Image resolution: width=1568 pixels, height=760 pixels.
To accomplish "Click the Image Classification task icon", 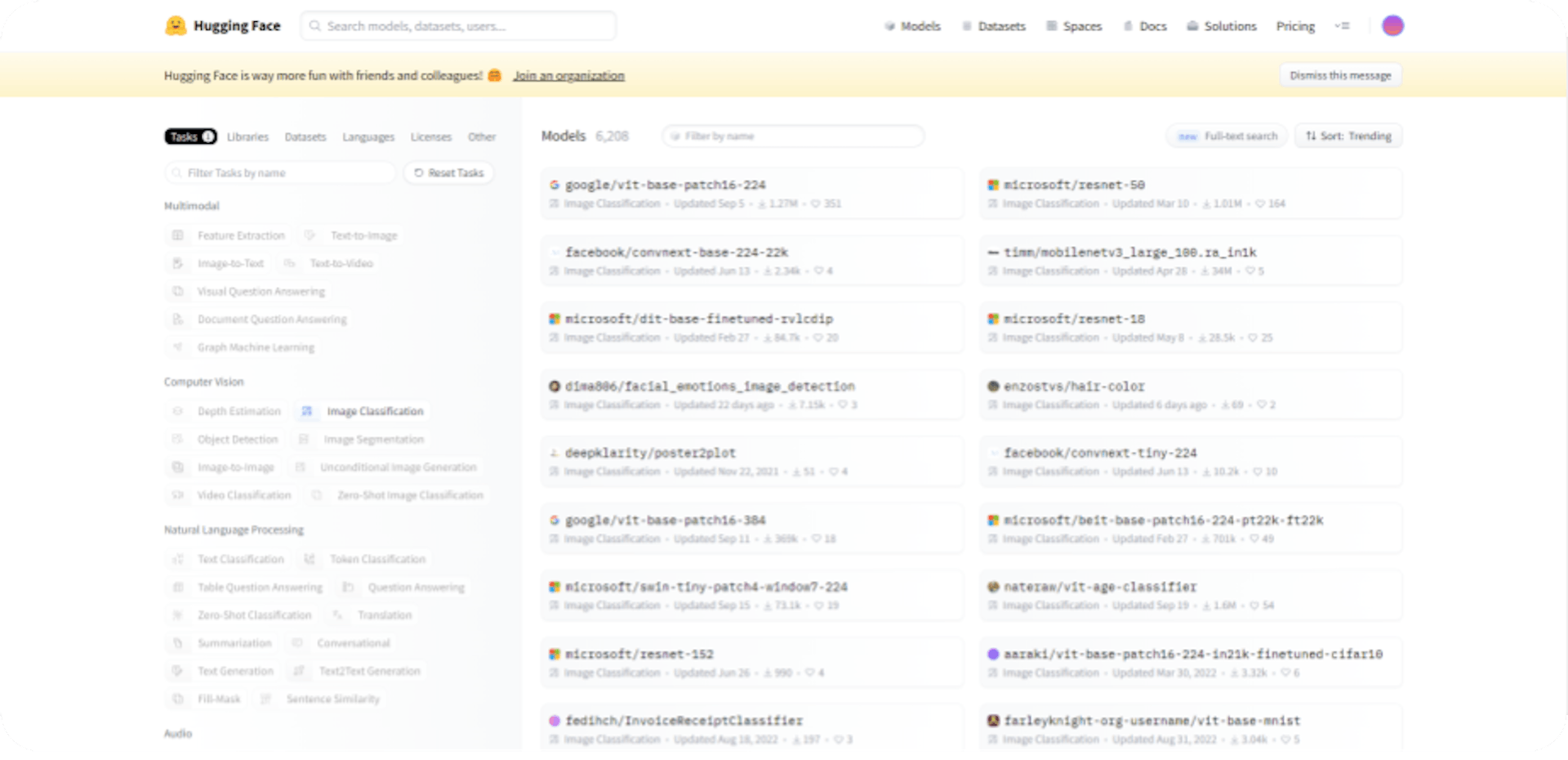I will [307, 411].
